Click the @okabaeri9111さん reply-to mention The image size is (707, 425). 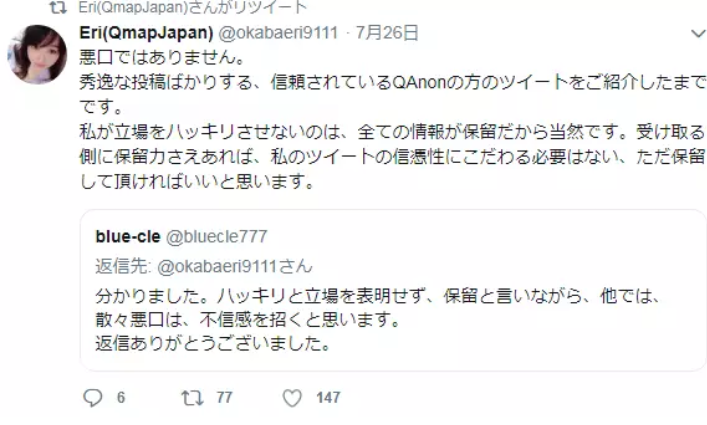tap(234, 266)
